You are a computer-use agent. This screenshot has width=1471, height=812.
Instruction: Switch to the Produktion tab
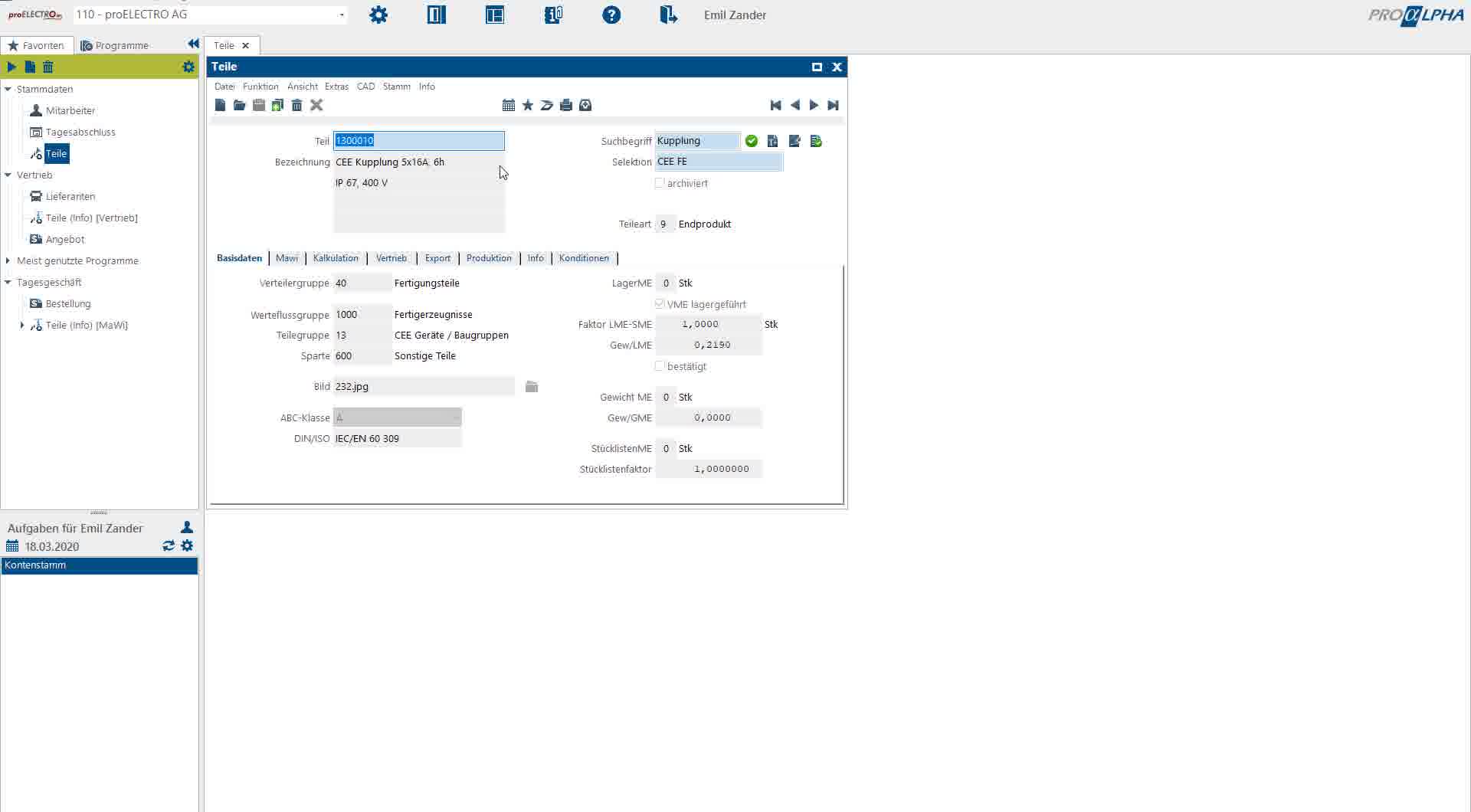point(489,258)
